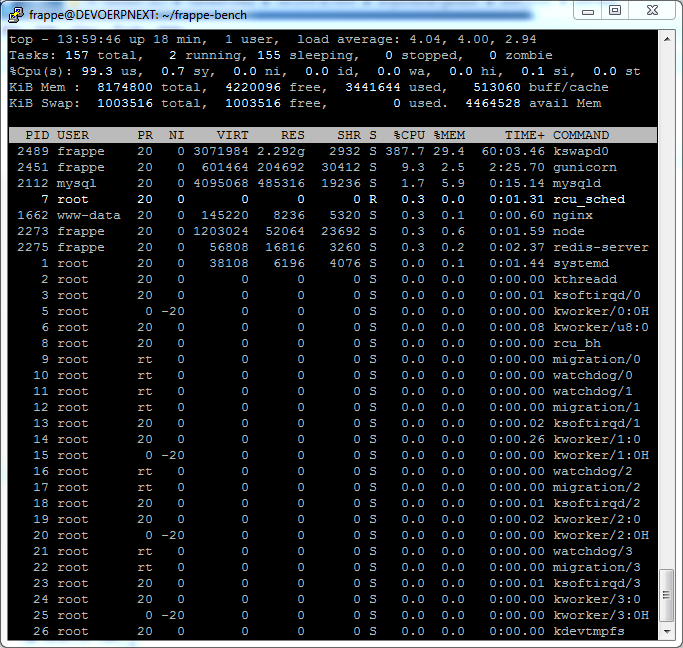
Task: Click the scrollbar up arrow
Action: pyautogui.click(x=667, y=37)
